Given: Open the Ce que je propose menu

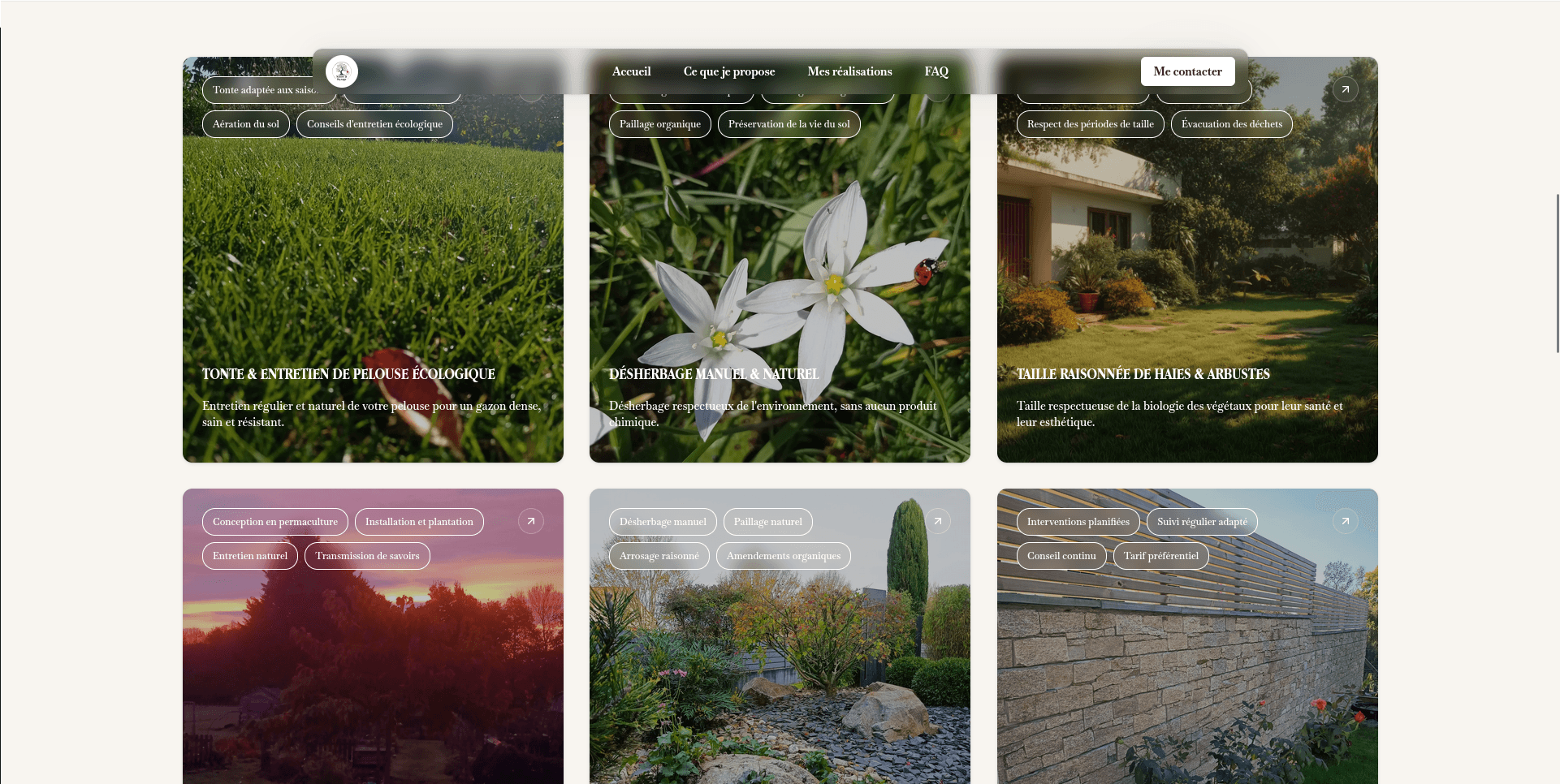Looking at the screenshot, I should [728, 71].
